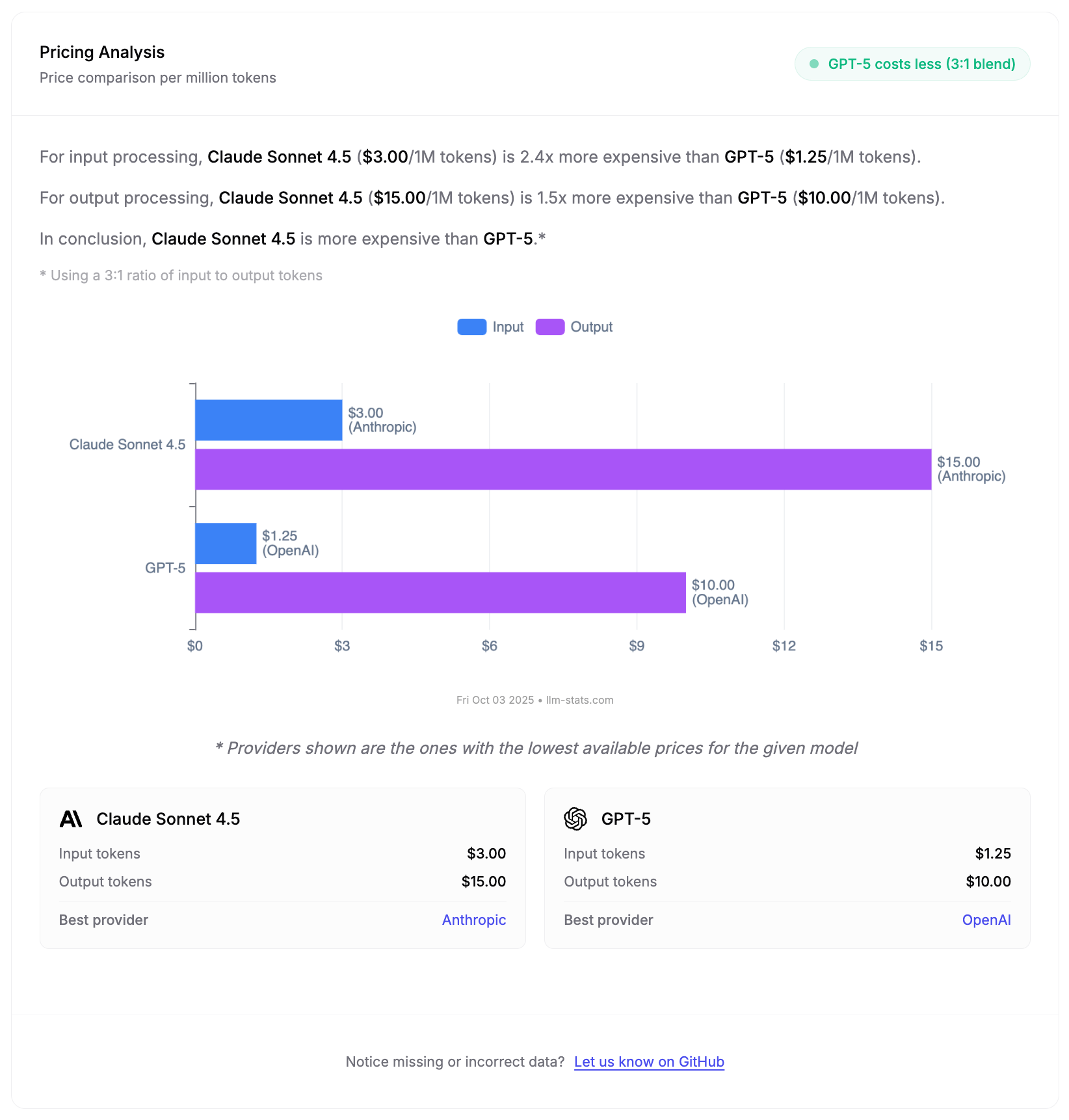Click the OpenAI logo beside GPT-5
This screenshot has width=1069, height=1120.
[576, 819]
